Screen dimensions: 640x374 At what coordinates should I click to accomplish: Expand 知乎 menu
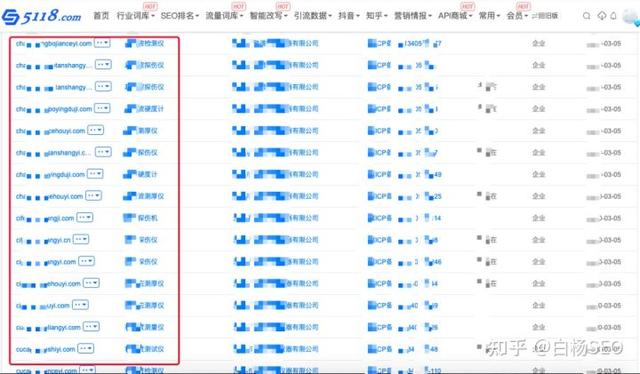click(x=377, y=16)
